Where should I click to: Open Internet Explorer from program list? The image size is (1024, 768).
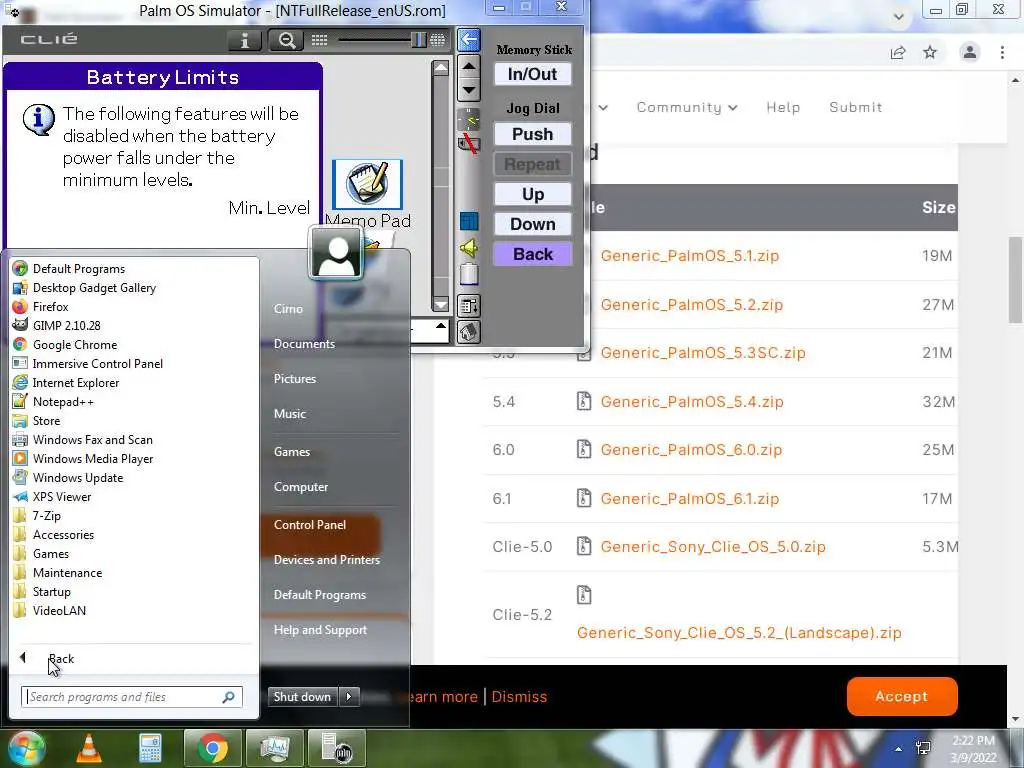click(x=76, y=382)
